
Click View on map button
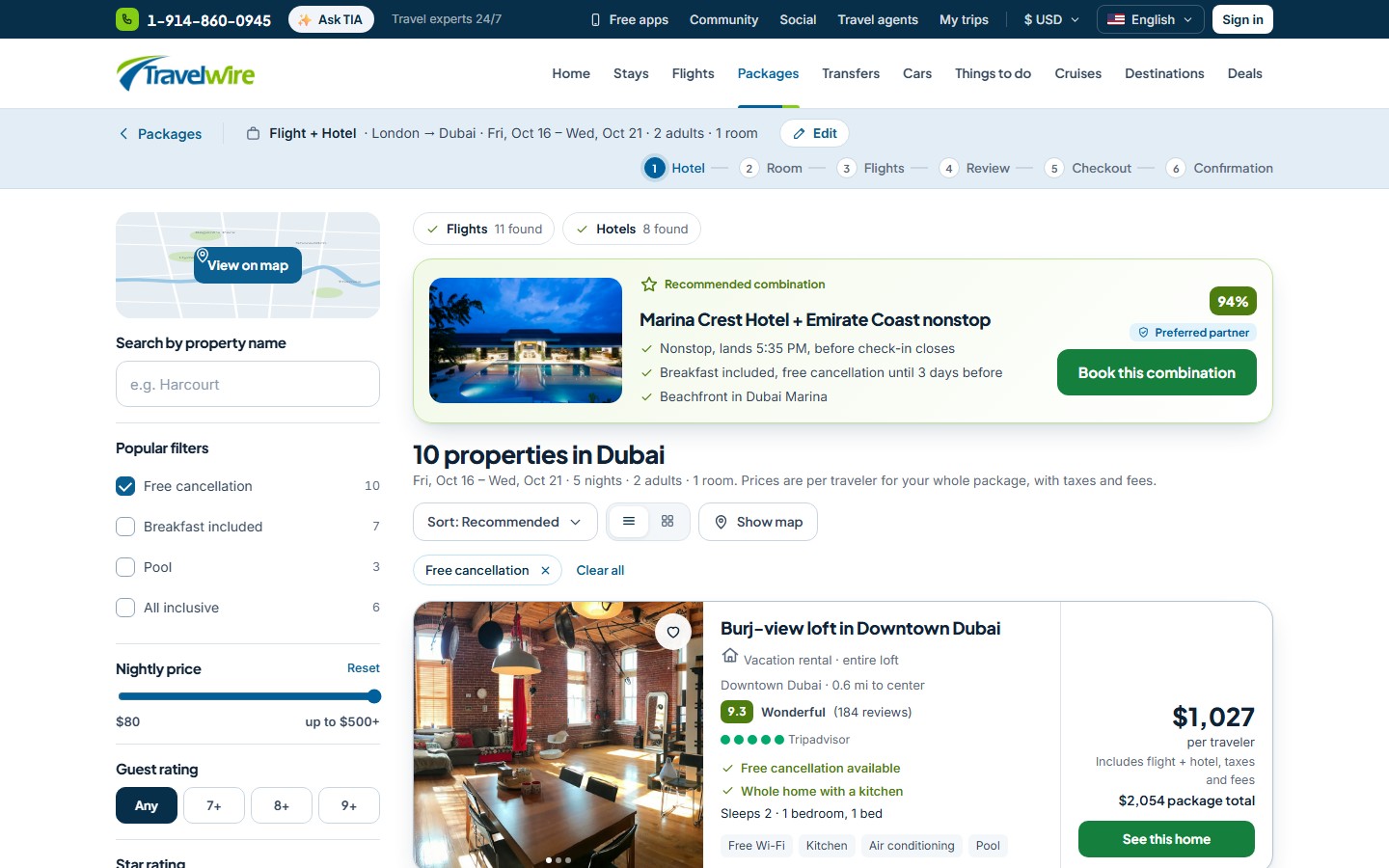248,265
